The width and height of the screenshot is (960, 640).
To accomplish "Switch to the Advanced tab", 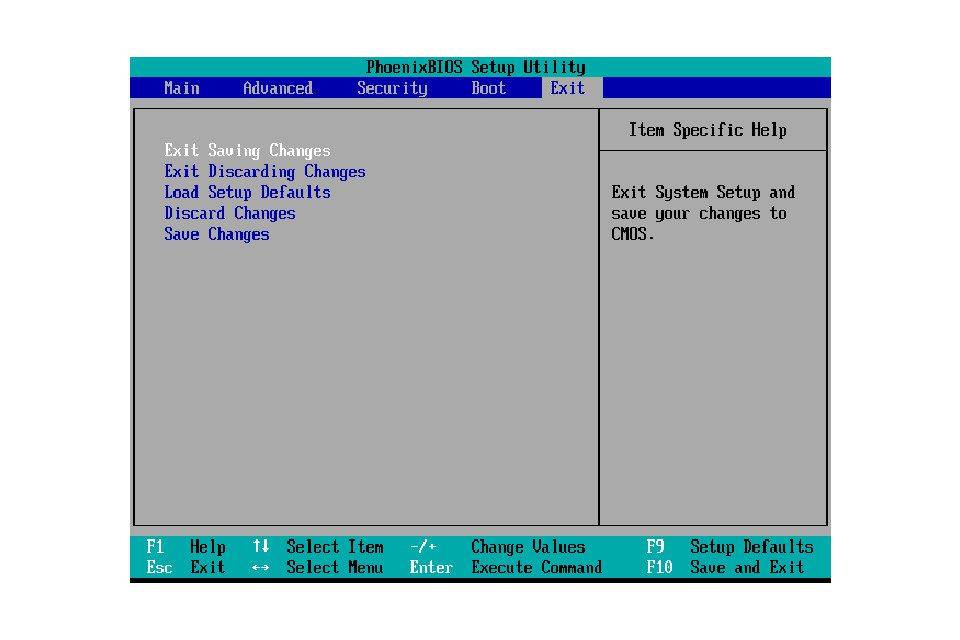I will [x=278, y=88].
